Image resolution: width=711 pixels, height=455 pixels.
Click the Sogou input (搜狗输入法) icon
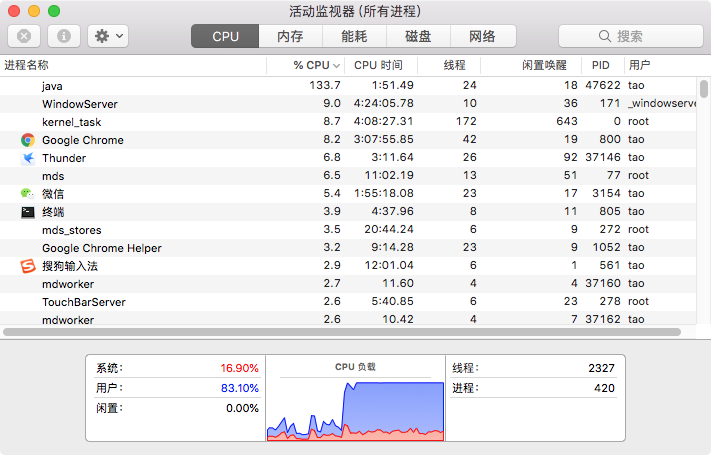(x=28, y=266)
